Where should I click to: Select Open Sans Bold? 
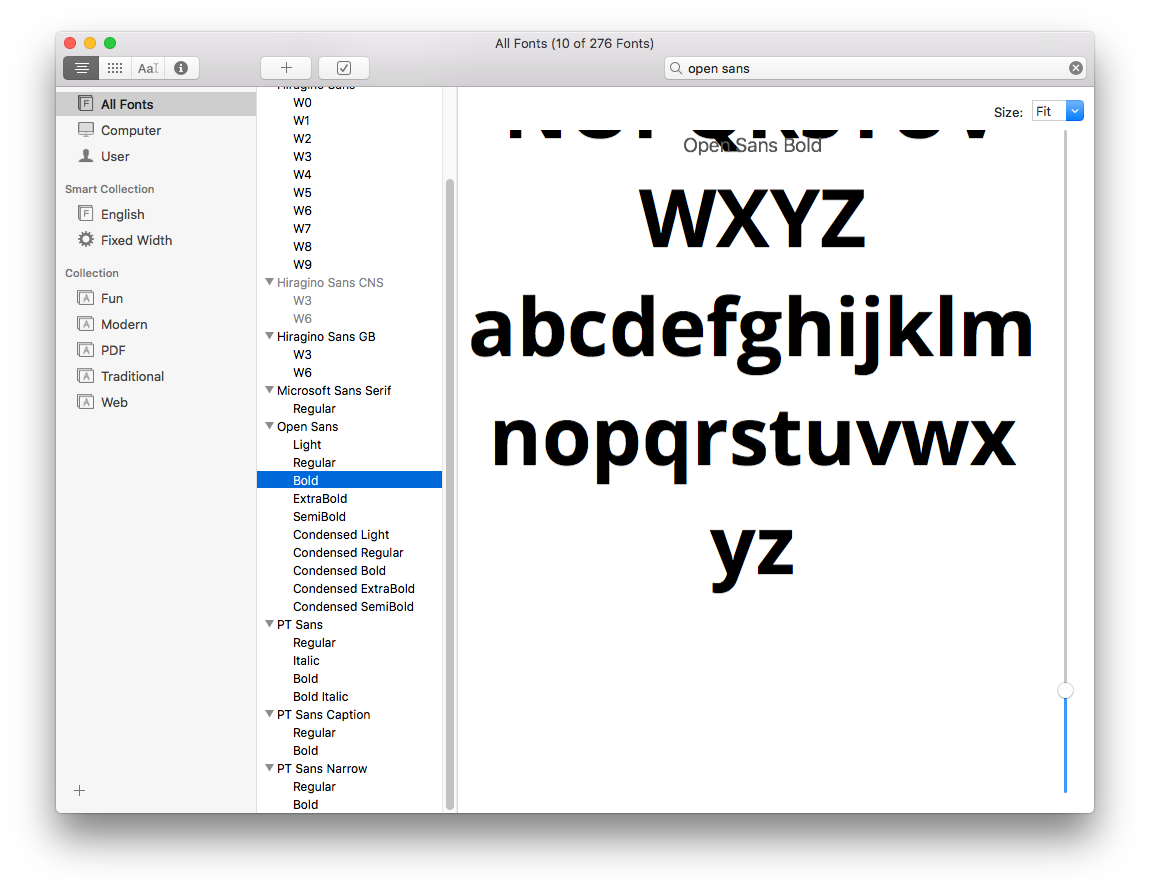349,480
